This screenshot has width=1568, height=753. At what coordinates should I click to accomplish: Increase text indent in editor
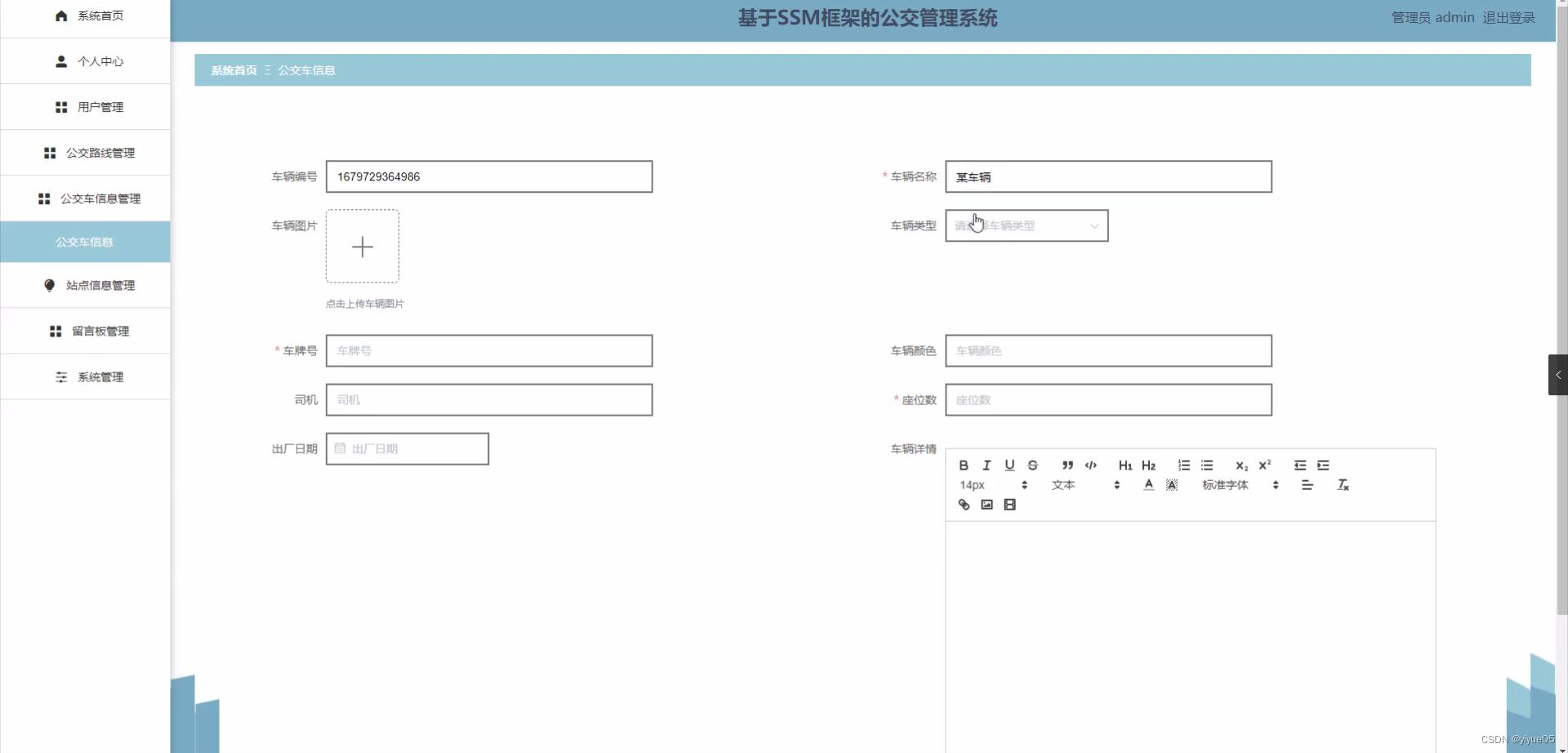1323,466
